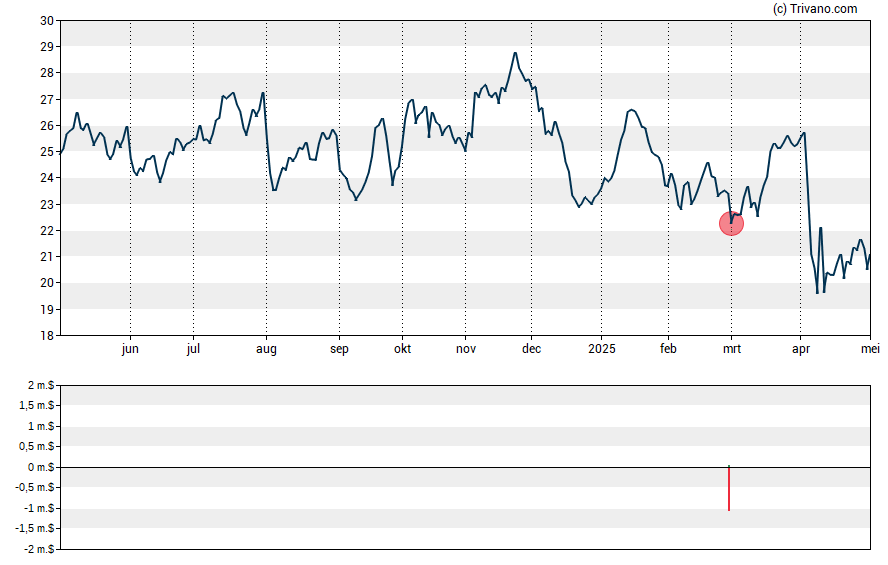888x565 pixels.
Task: Click the price axis value 29
Action: [47, 47]
